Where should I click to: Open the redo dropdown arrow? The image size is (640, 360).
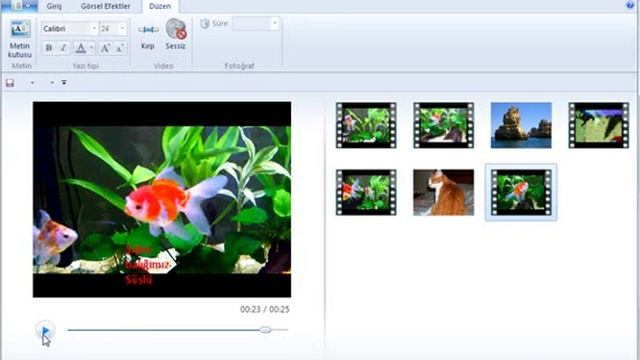pyautogui.click(x=52, y=83)
